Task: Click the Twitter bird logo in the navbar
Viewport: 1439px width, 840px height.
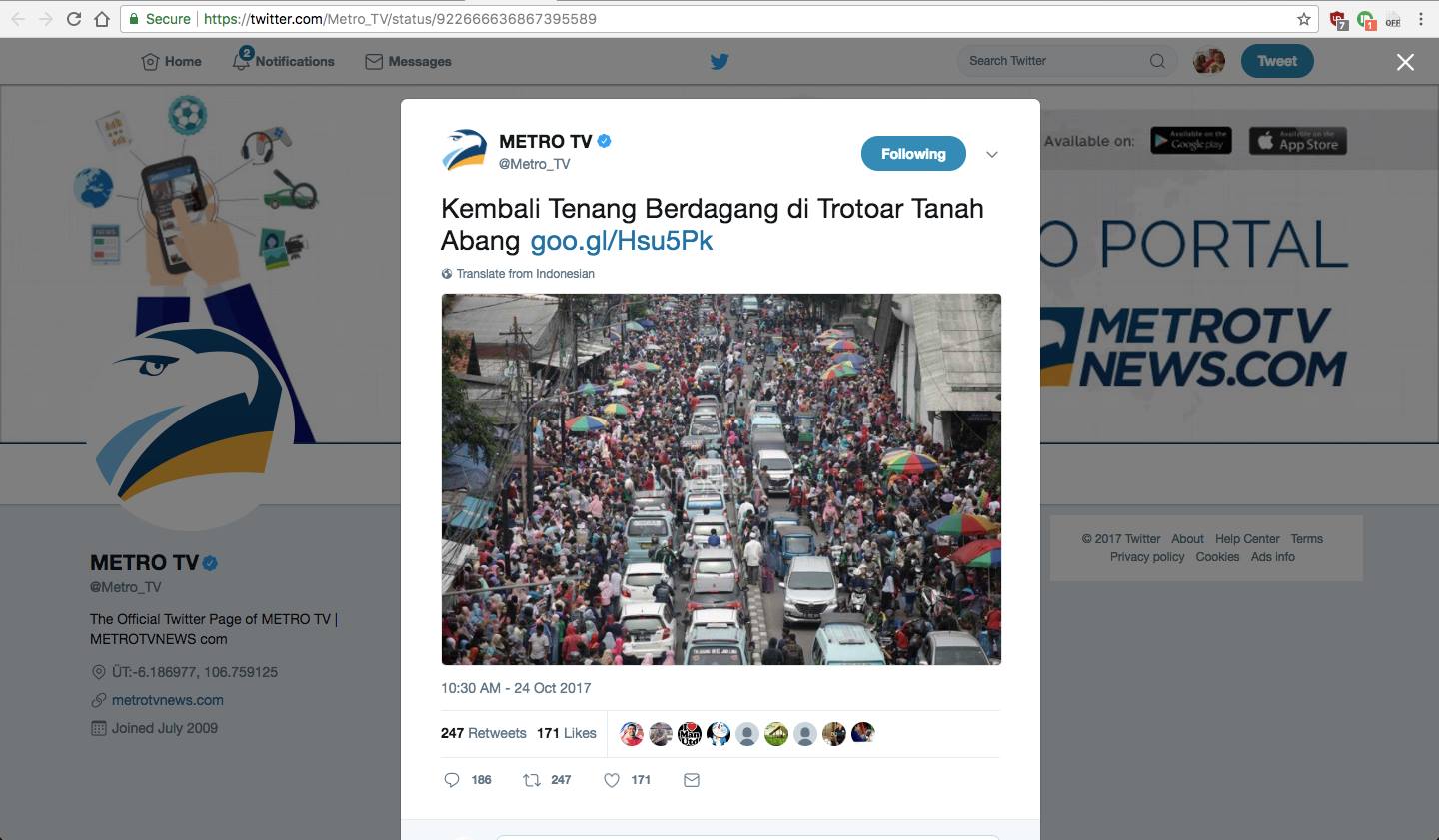Action: (x=719, y=62)
